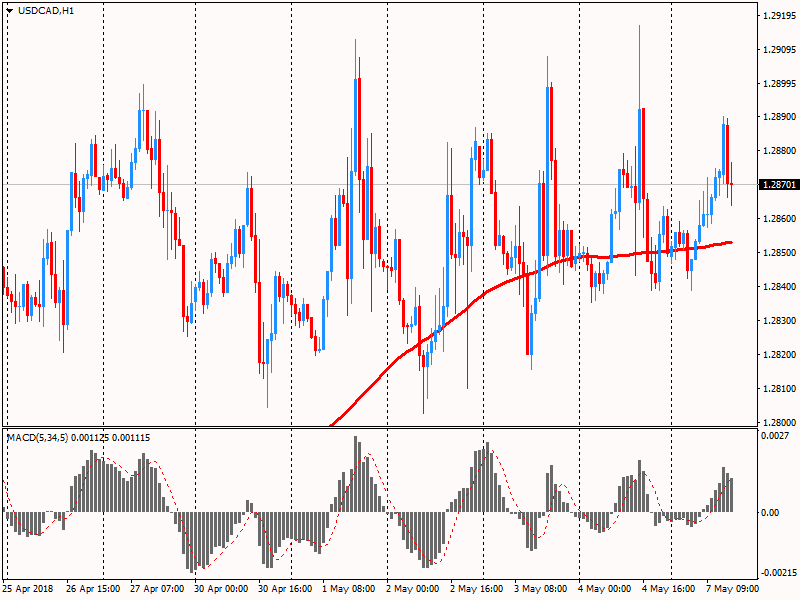The height and width of the screenshot is (600, 800).
Task: Click the 4 May 16:00 time axis label
Action: (672, 589)
